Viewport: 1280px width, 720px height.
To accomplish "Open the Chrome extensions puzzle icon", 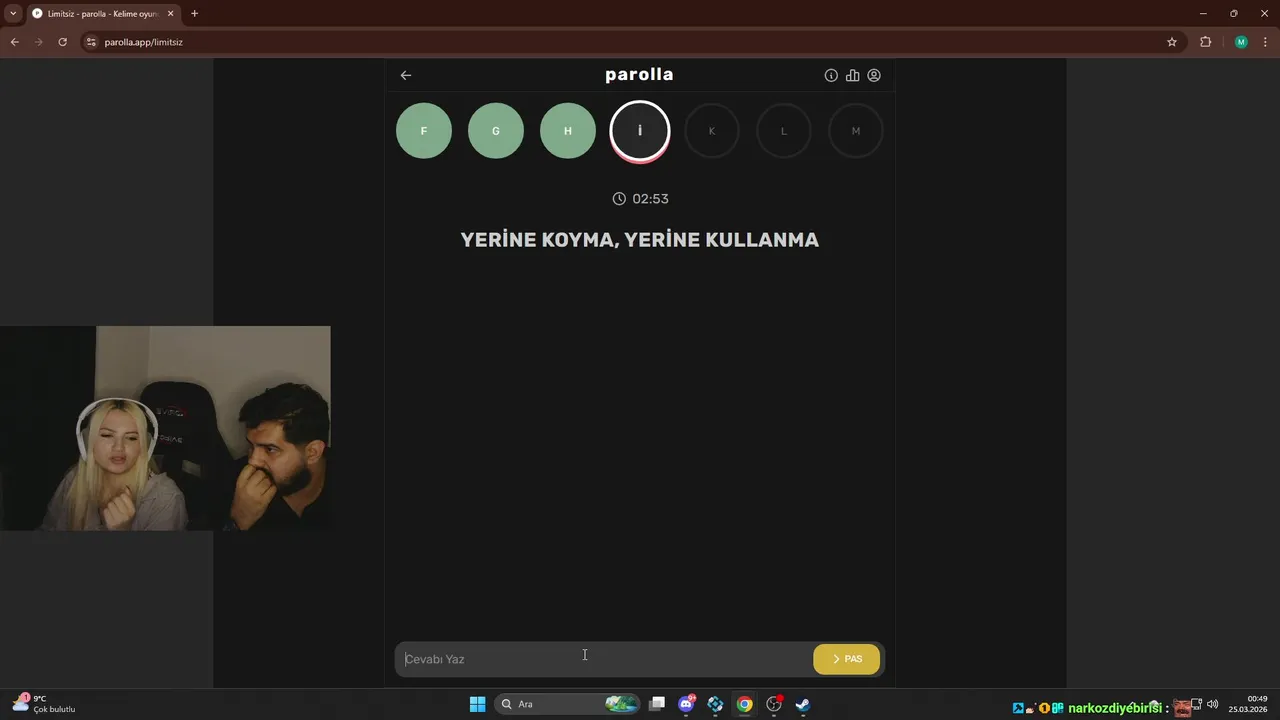I will [x=1205, y=42].
